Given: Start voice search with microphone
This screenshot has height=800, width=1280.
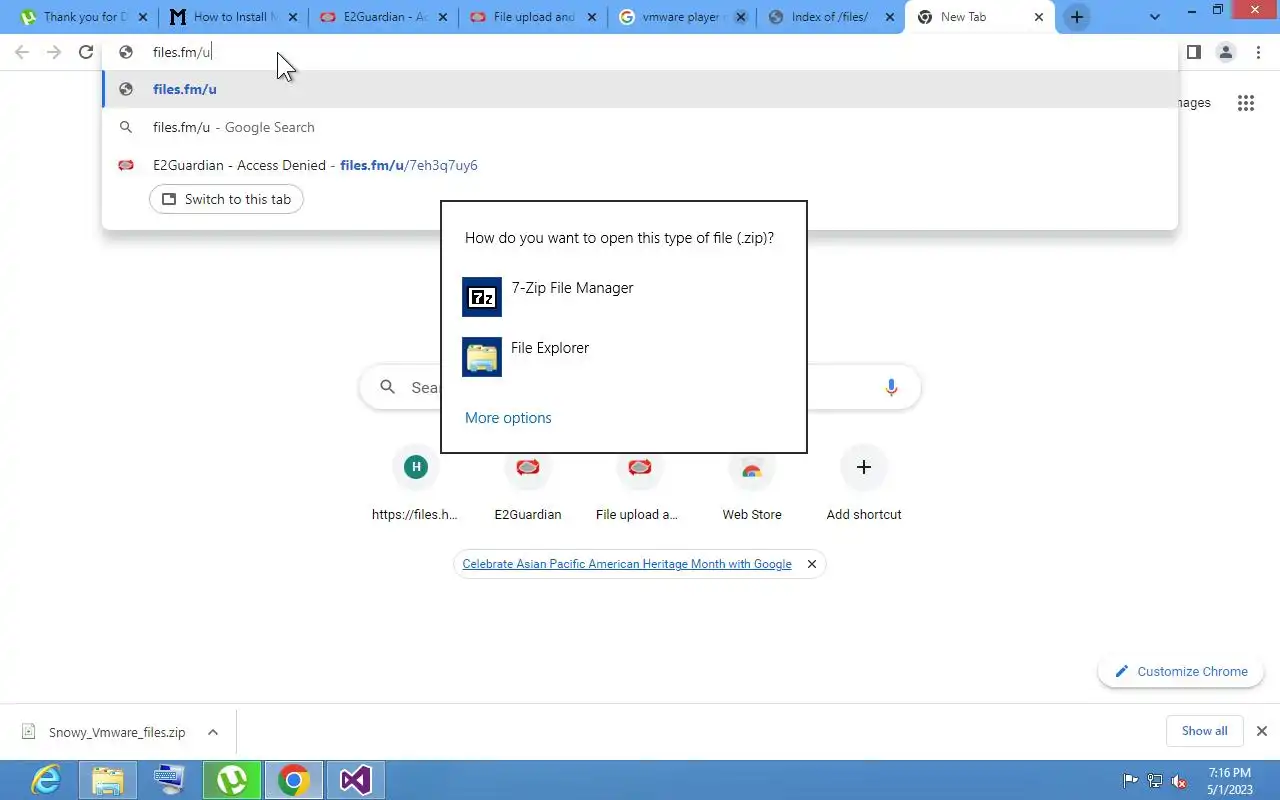Looking at the screenshot, I should click(x=891, y=387).
